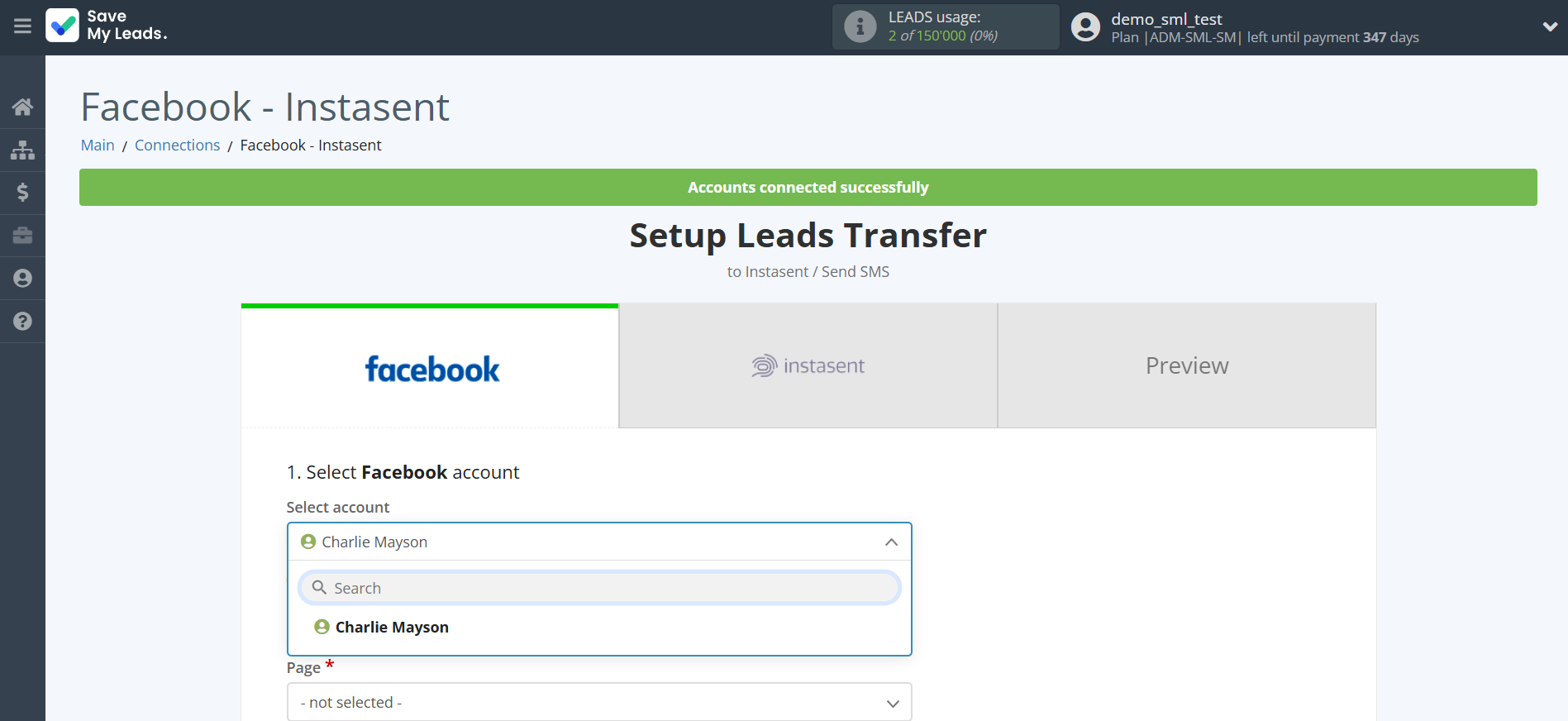Click the demo_sml_test user avatar
Image resolution: width=1568 pixels, height=721 pixels.
coord(1085,27)
